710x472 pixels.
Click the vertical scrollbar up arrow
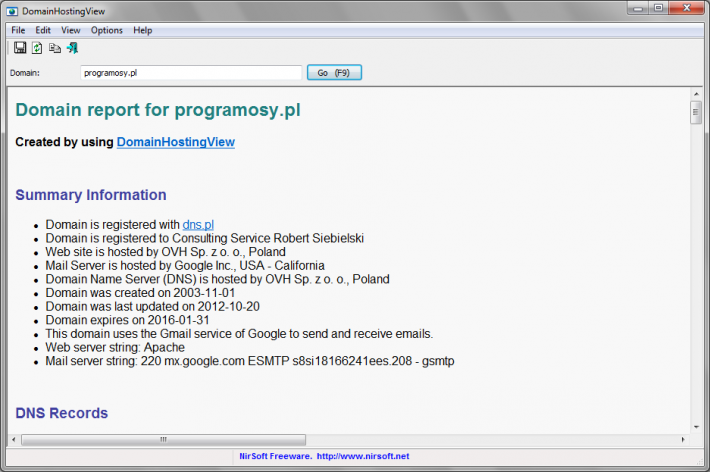696,94
